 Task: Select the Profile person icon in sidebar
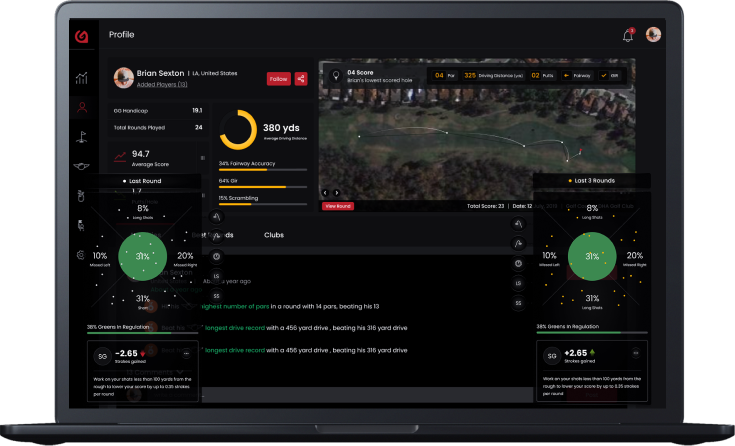(x=81, y=108)
